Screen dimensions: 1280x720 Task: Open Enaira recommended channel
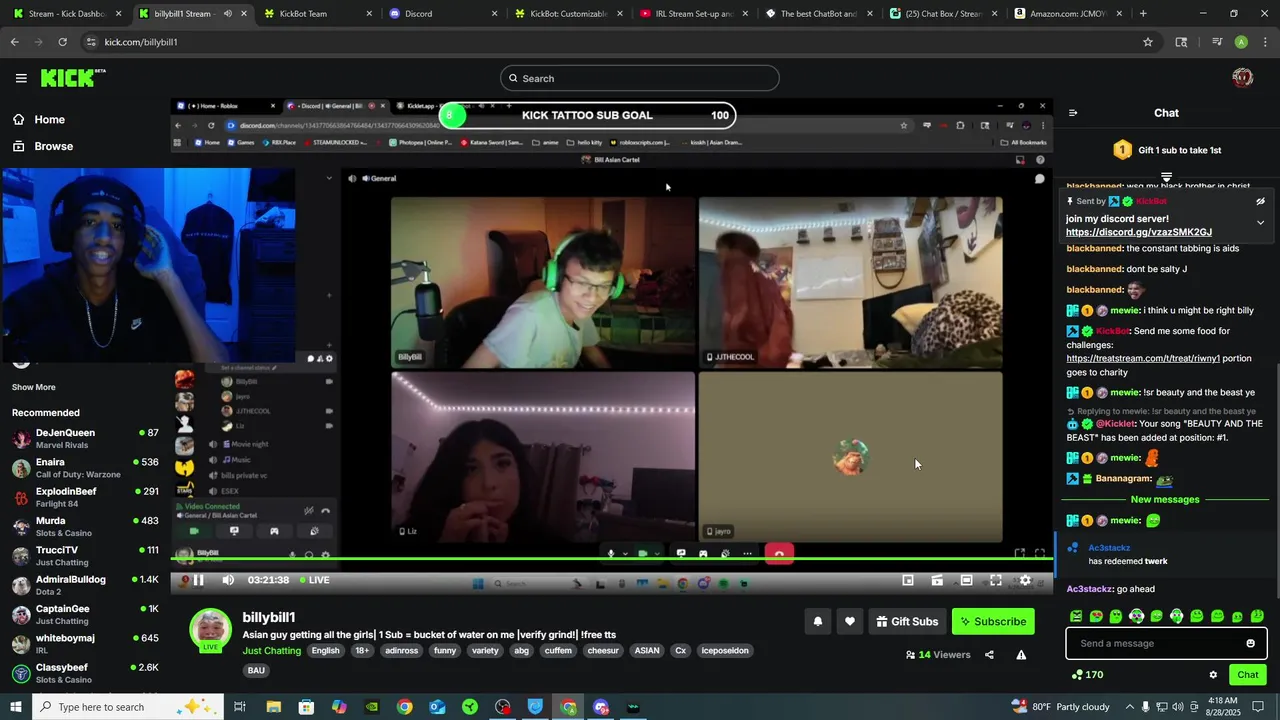tap(85, 468)
